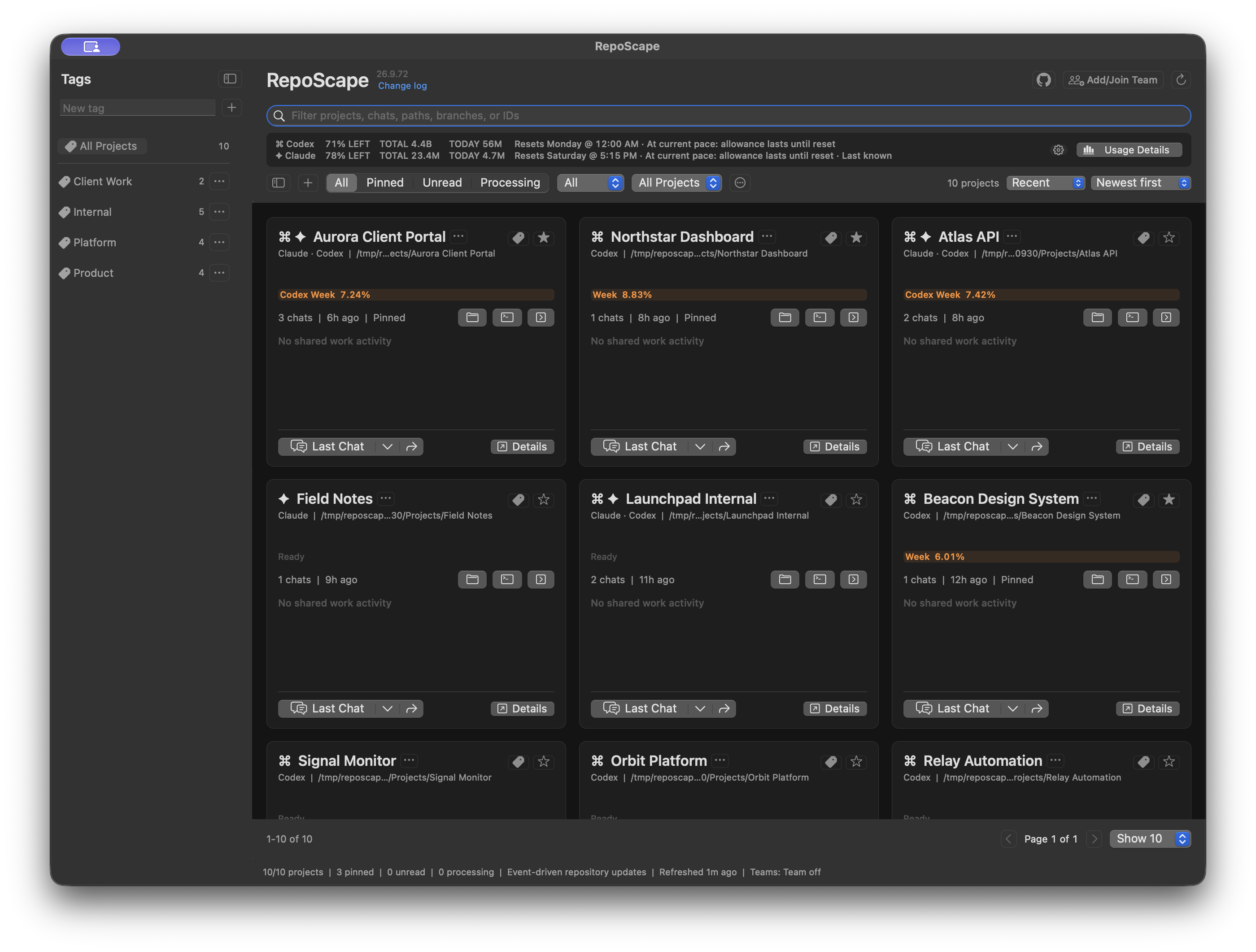Click the circled ellipsis filter icon in toolbar

coord(740,183)
